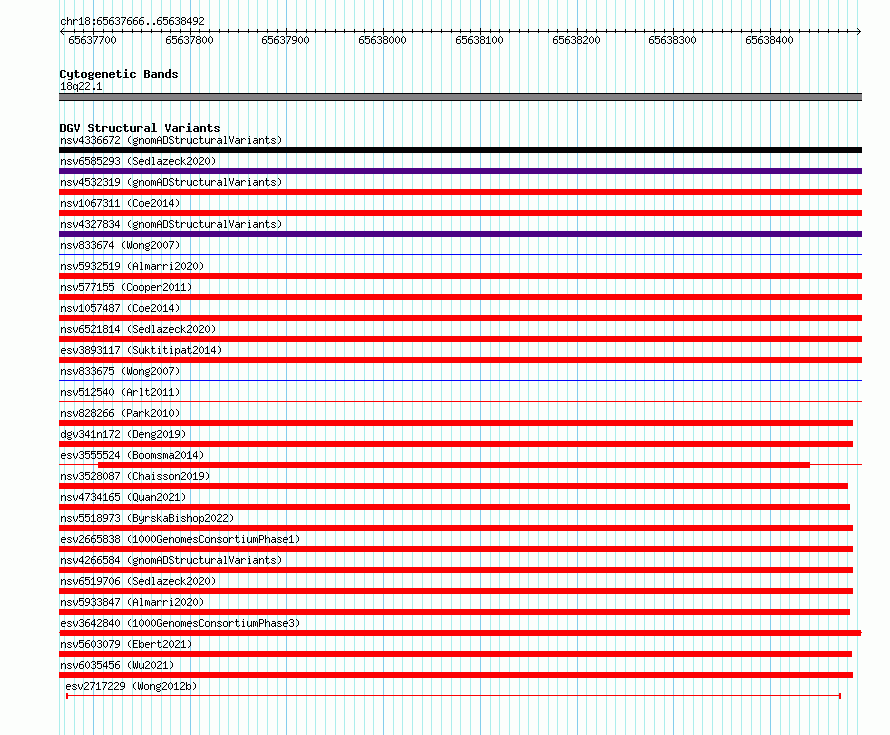Open nsv5933847 (Almarri2020) text
890x735 pixels.
(132, 602)
